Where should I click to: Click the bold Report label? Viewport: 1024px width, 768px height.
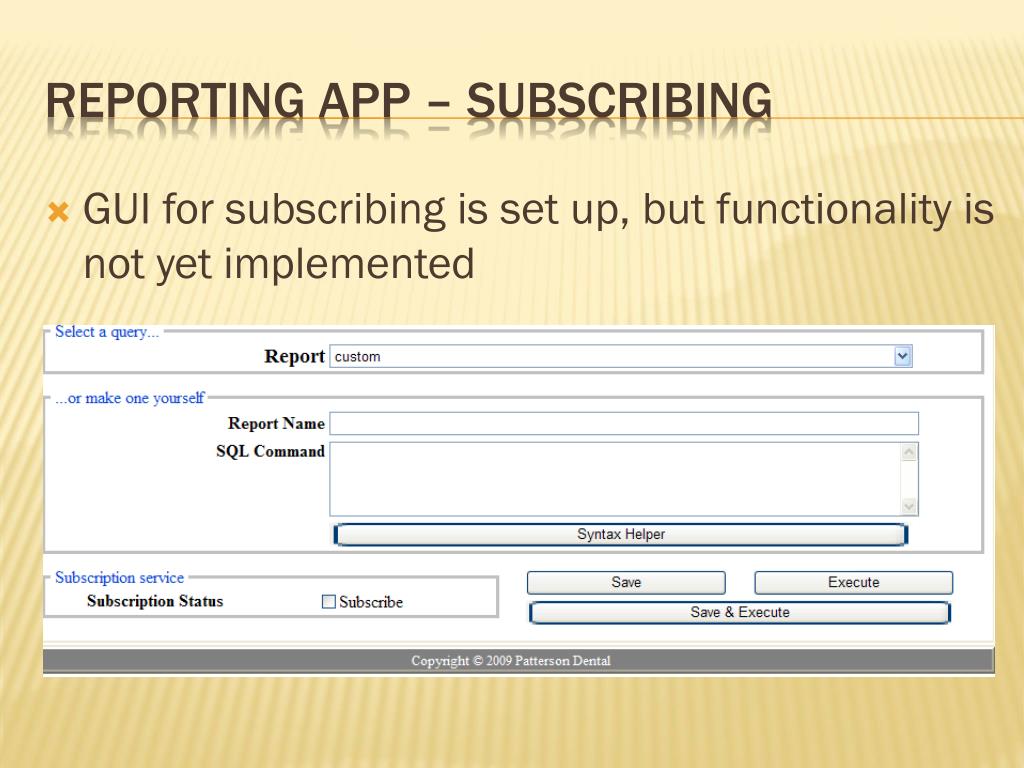click(x=294, y=357)
